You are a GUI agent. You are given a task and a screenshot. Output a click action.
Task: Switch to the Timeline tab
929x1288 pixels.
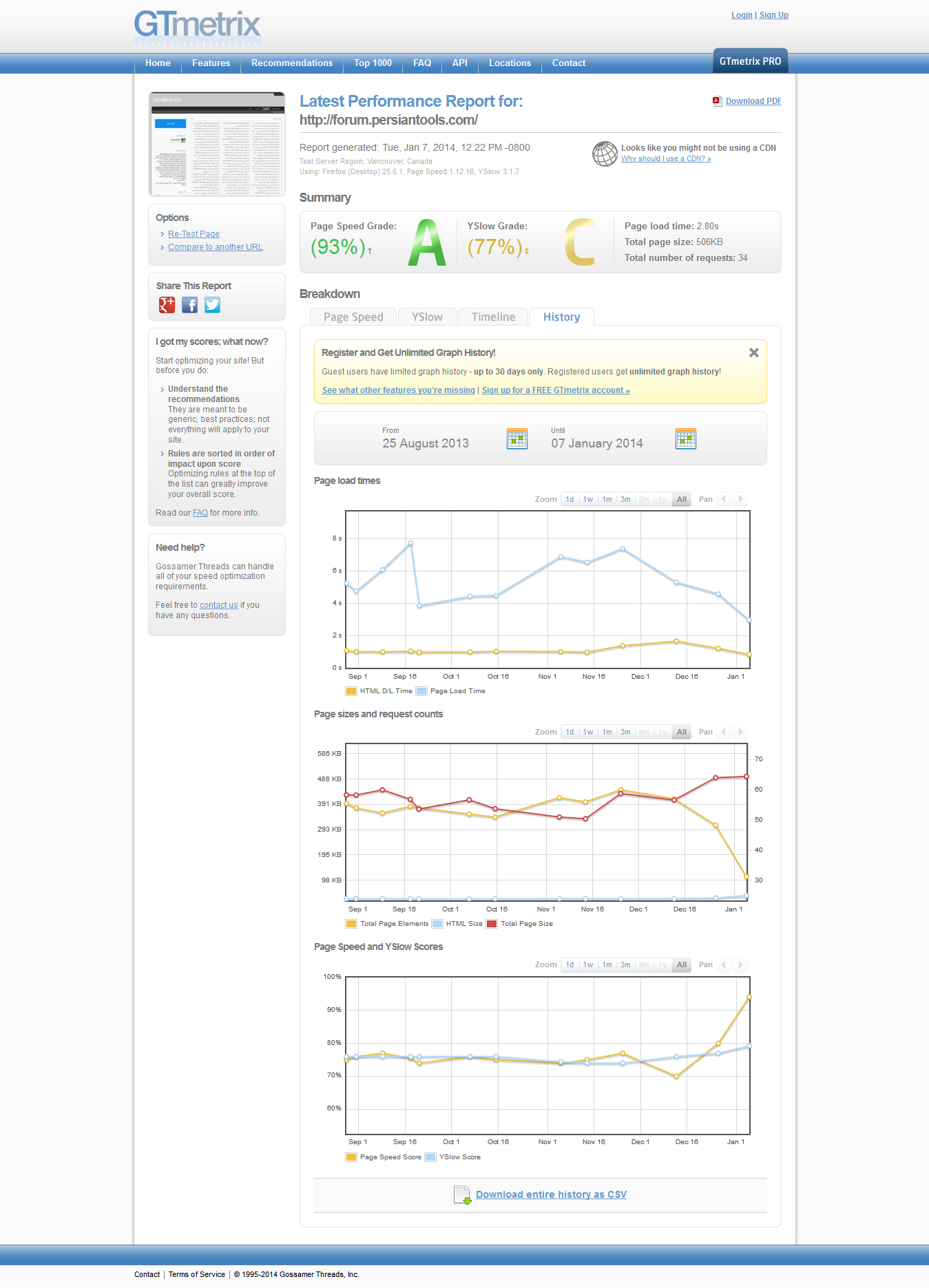pyautogui.click(x=493, y=317)
